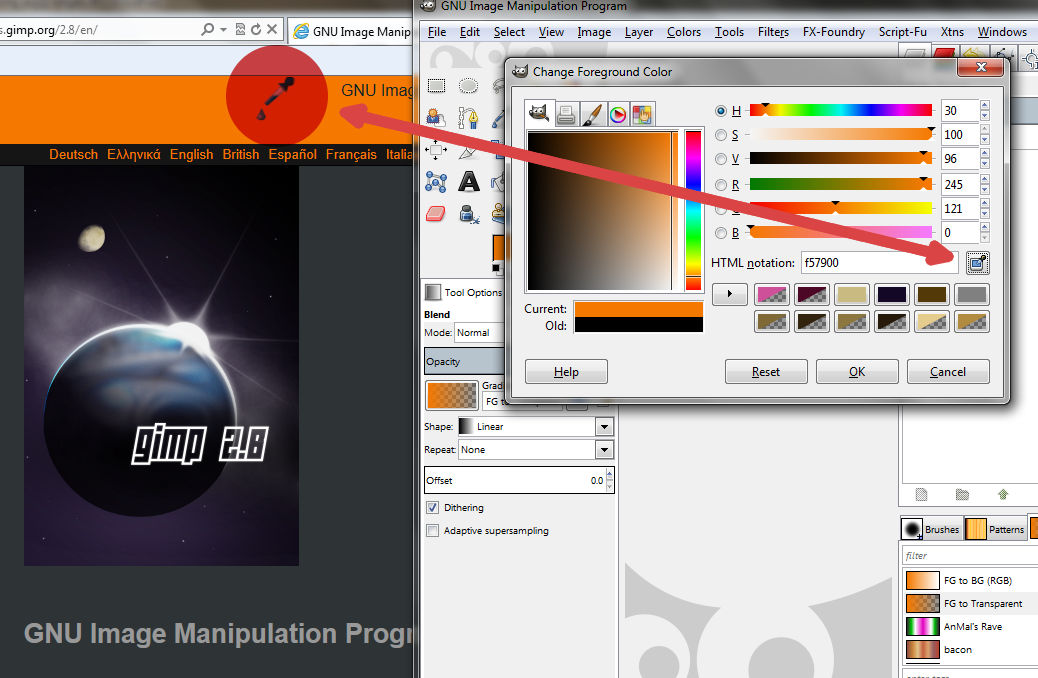Open the CMYK printer color tab
Screen dimensions: 1038x678
[565, 115]
